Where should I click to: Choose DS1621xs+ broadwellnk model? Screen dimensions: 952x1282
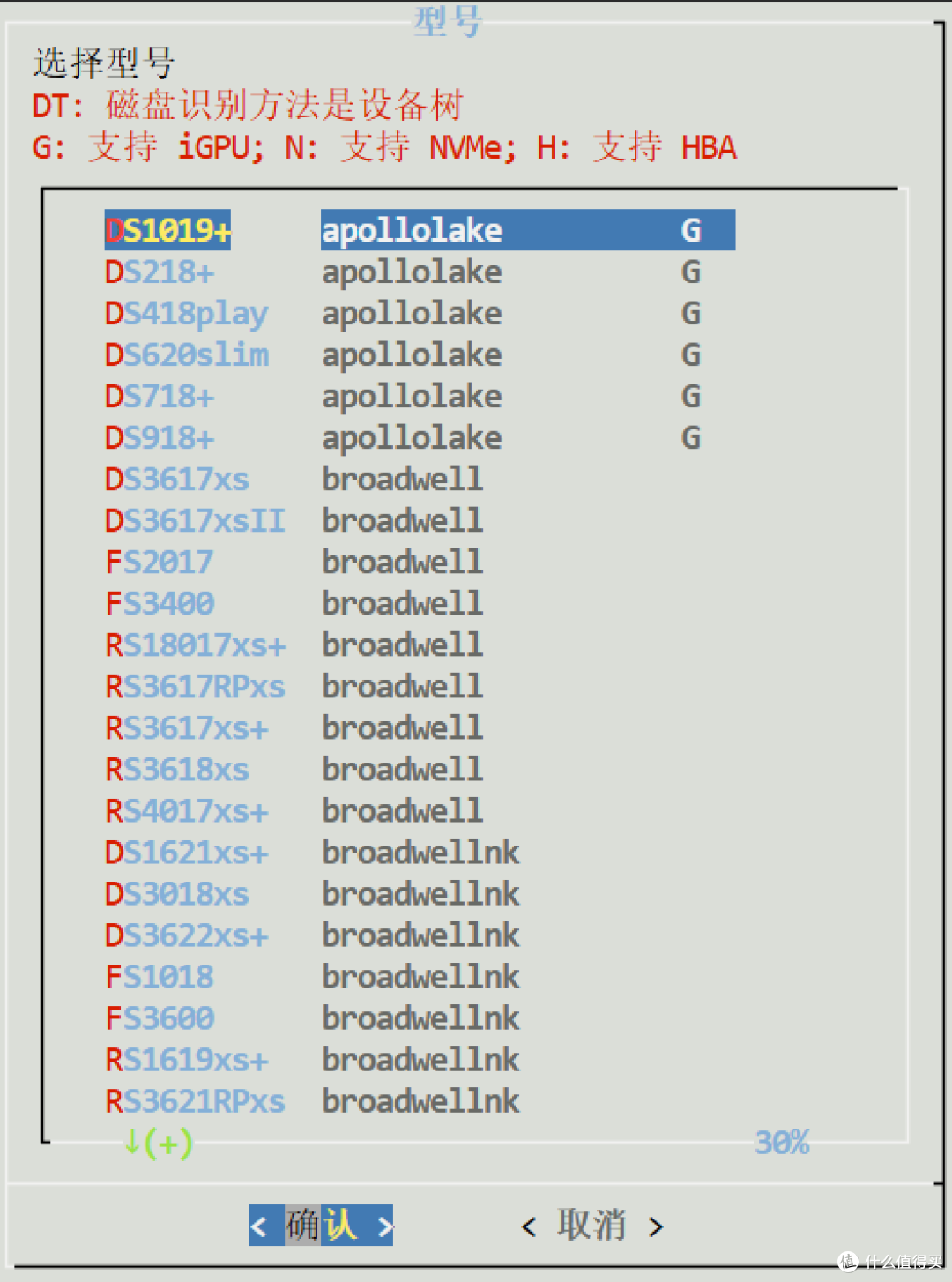pos(420,852)
